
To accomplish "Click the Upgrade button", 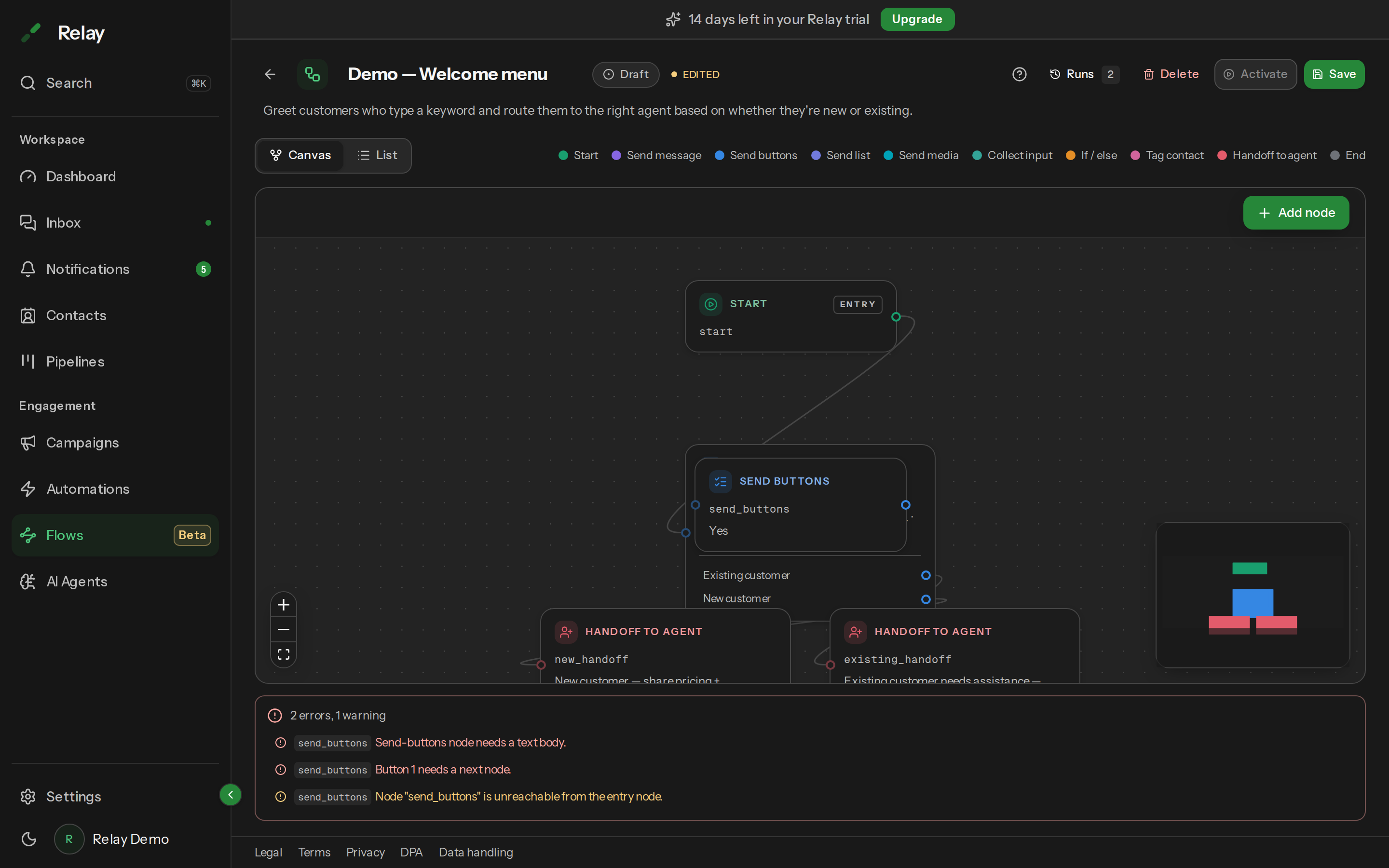I will [x=917, y=19].
